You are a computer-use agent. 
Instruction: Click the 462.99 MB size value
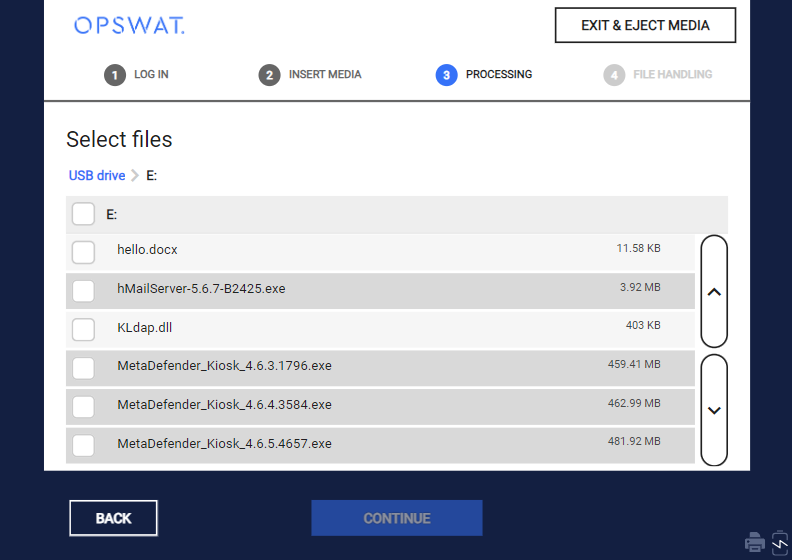point(634,403)
